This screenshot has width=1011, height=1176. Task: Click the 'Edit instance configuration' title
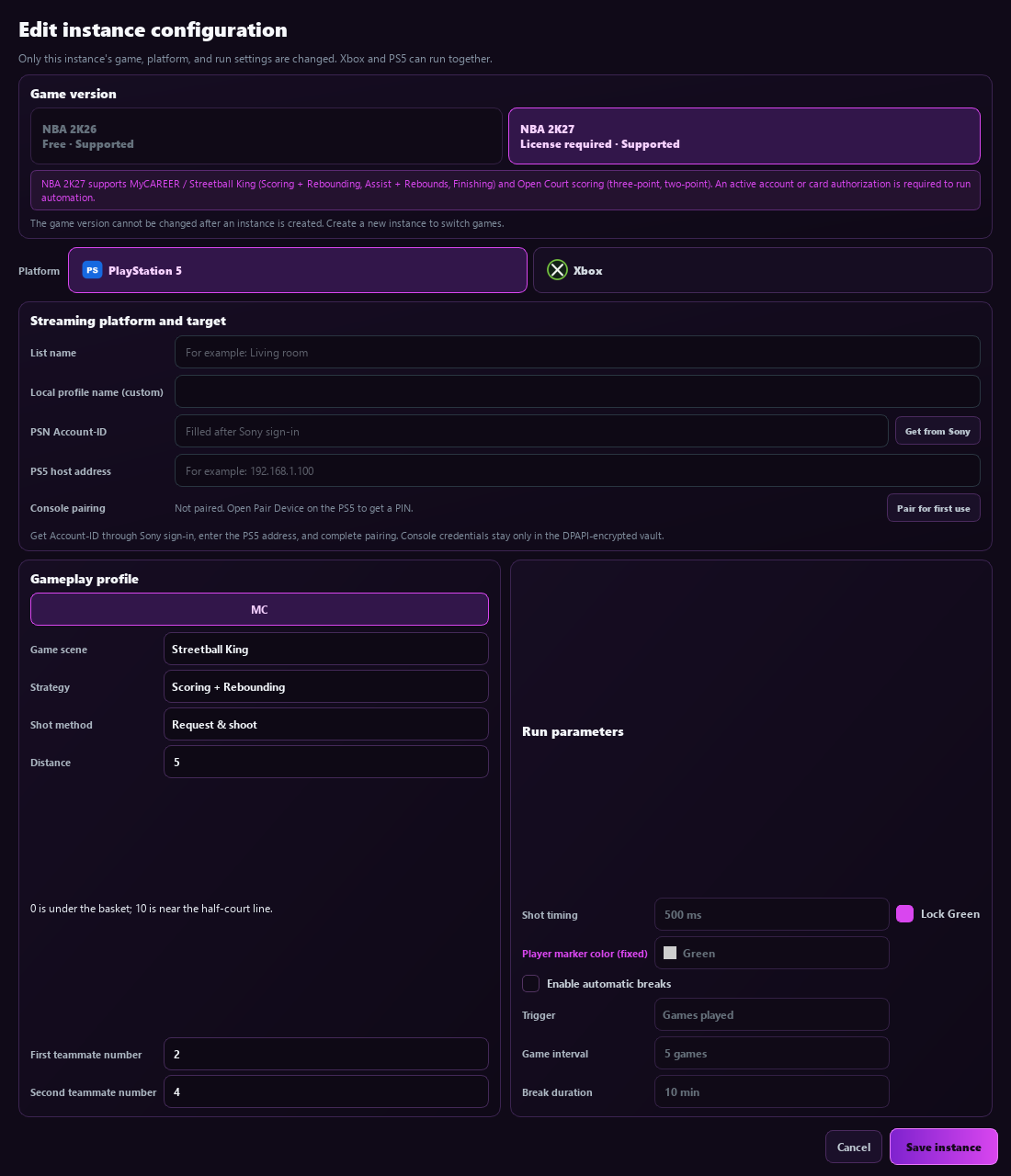tap(153, 29)
